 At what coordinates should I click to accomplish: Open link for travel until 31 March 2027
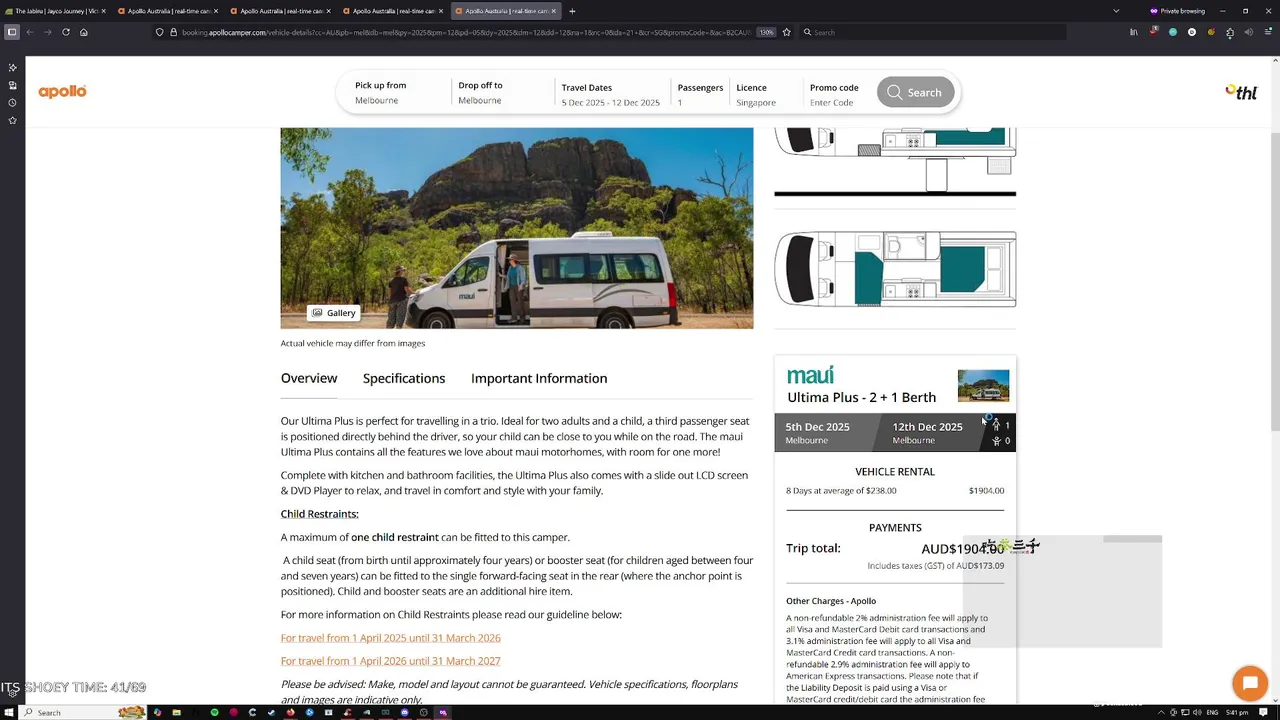391,661
